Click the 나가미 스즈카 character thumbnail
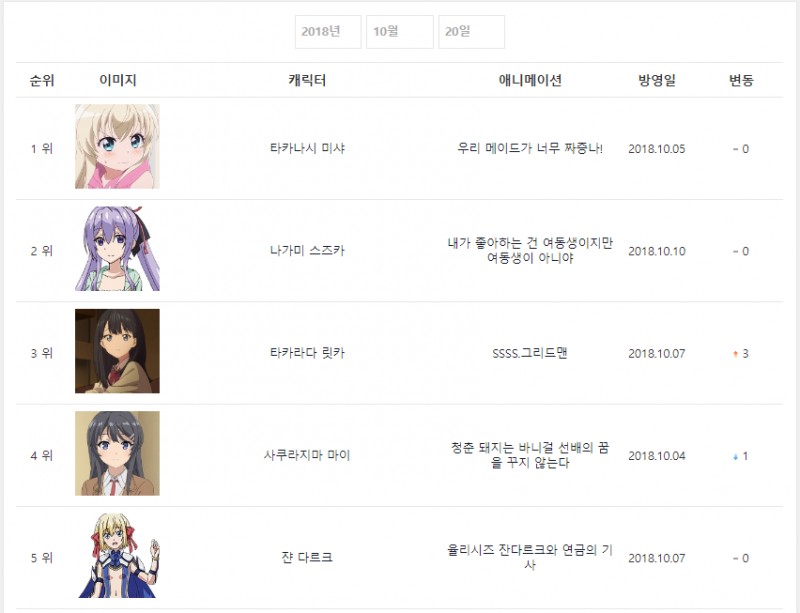800x613 pixels. [x=117, y=249]
